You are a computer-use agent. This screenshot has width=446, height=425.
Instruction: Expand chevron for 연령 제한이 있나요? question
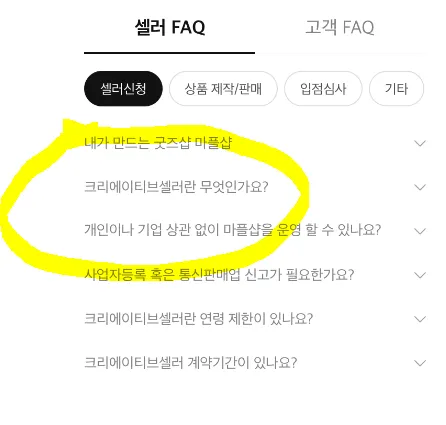pyautogui.click(x=420, y=319)
